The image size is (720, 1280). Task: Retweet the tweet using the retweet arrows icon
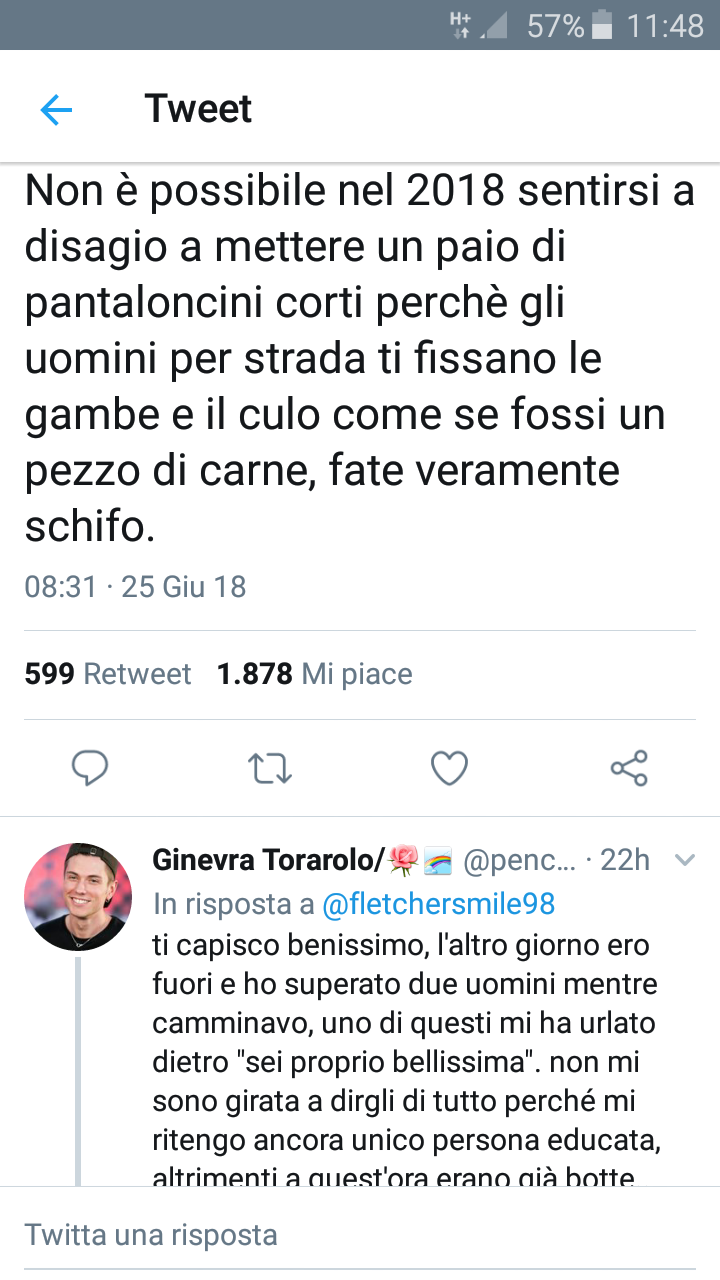click(x=269, y=768)
